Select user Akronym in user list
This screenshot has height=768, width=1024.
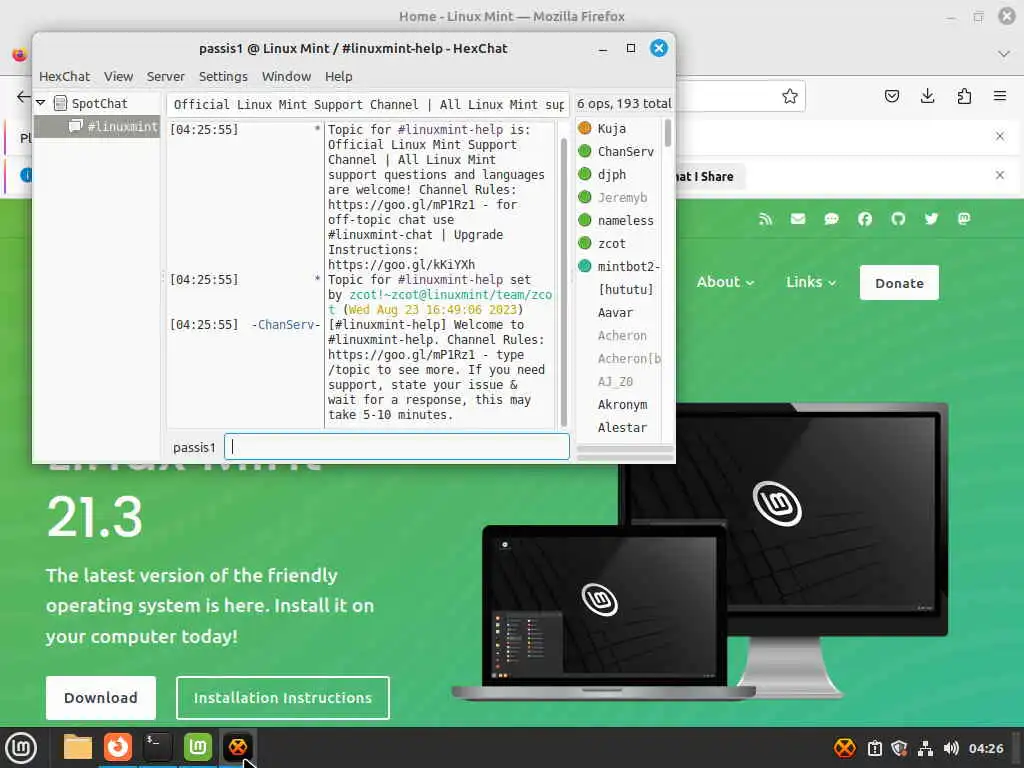[622, 404]
